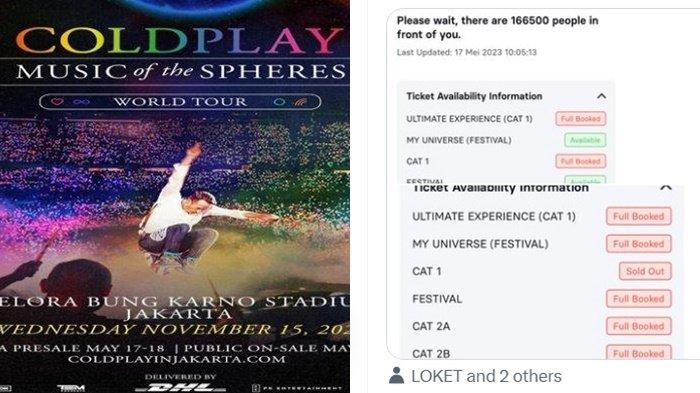Click the upper CAT 1 Full Booked badge
700x393 pixels.
point(580,161)
